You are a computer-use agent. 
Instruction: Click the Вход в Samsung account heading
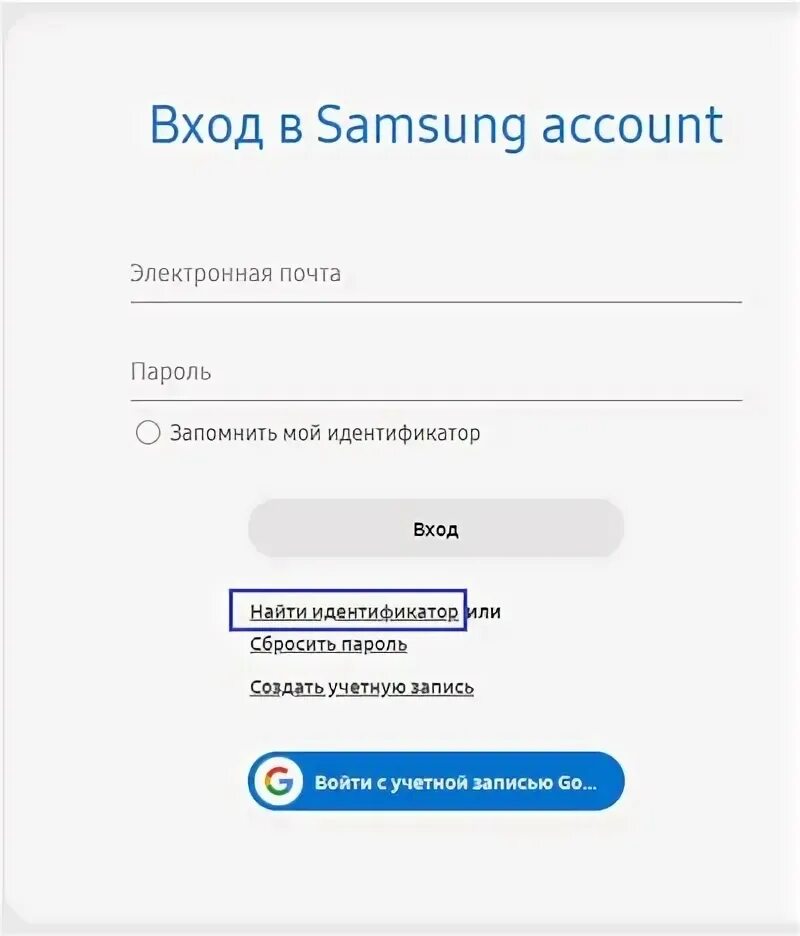tap(436, 126)
